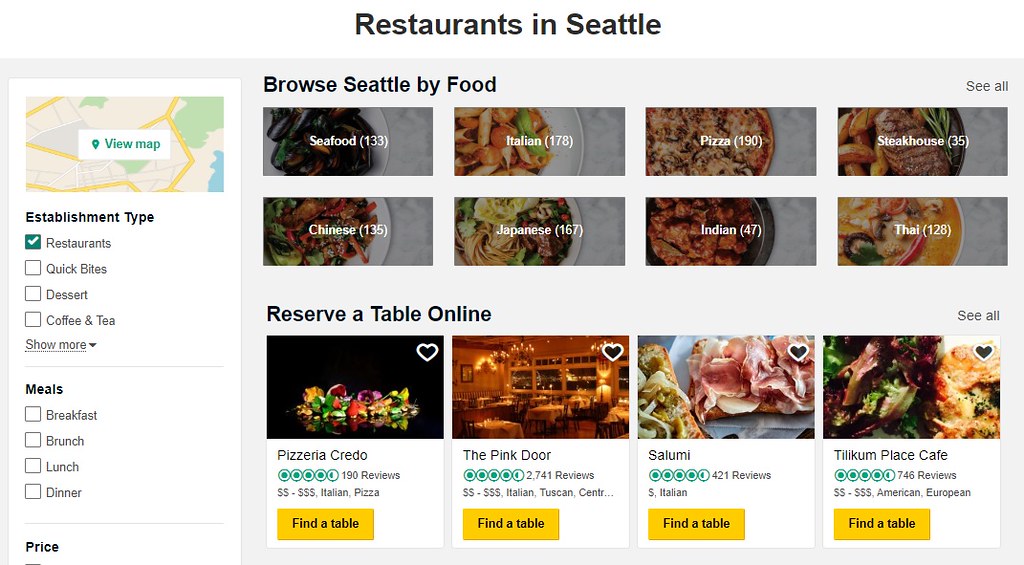
Task: Enable the Quick Bites filter
Action: (33, 268)
